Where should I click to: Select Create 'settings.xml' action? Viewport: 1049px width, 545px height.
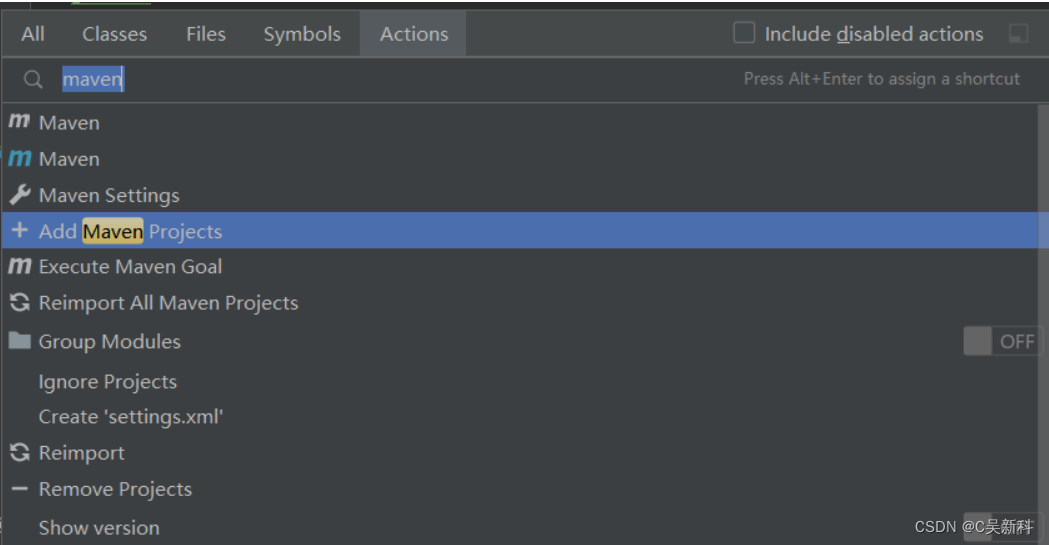(131, 417)
